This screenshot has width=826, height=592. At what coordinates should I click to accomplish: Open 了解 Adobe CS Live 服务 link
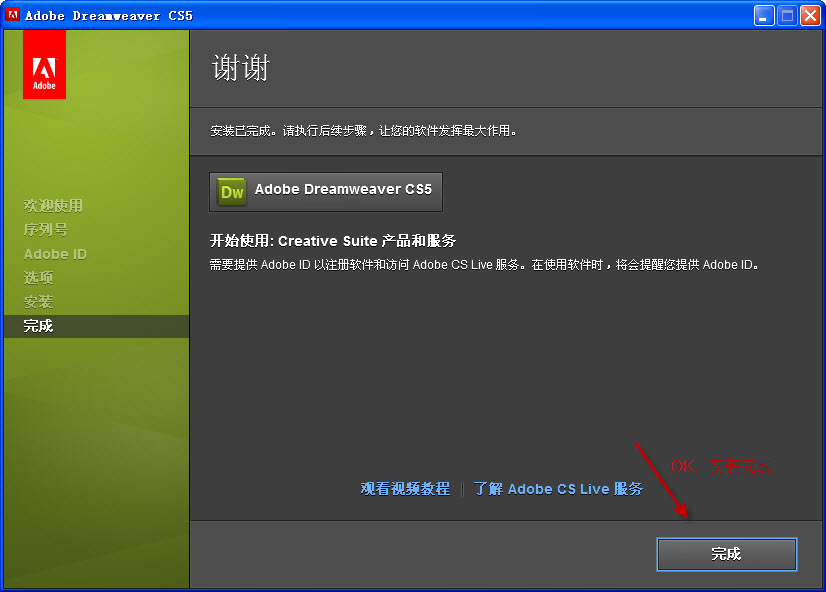[x=558, y=489]
